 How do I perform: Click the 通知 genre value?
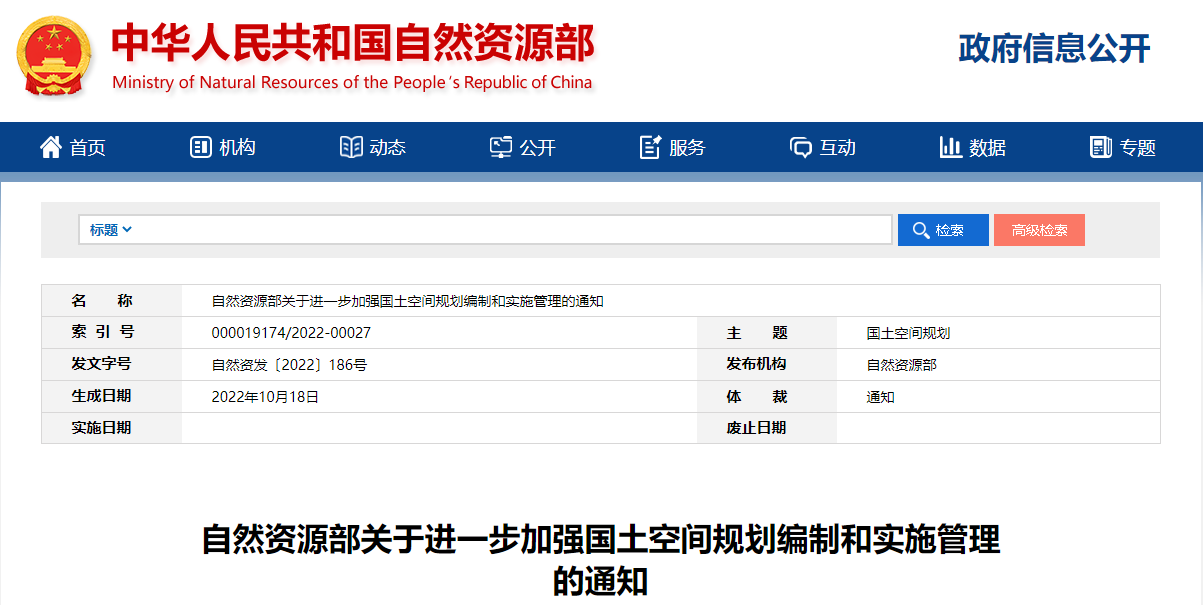(x=881, y=397)
